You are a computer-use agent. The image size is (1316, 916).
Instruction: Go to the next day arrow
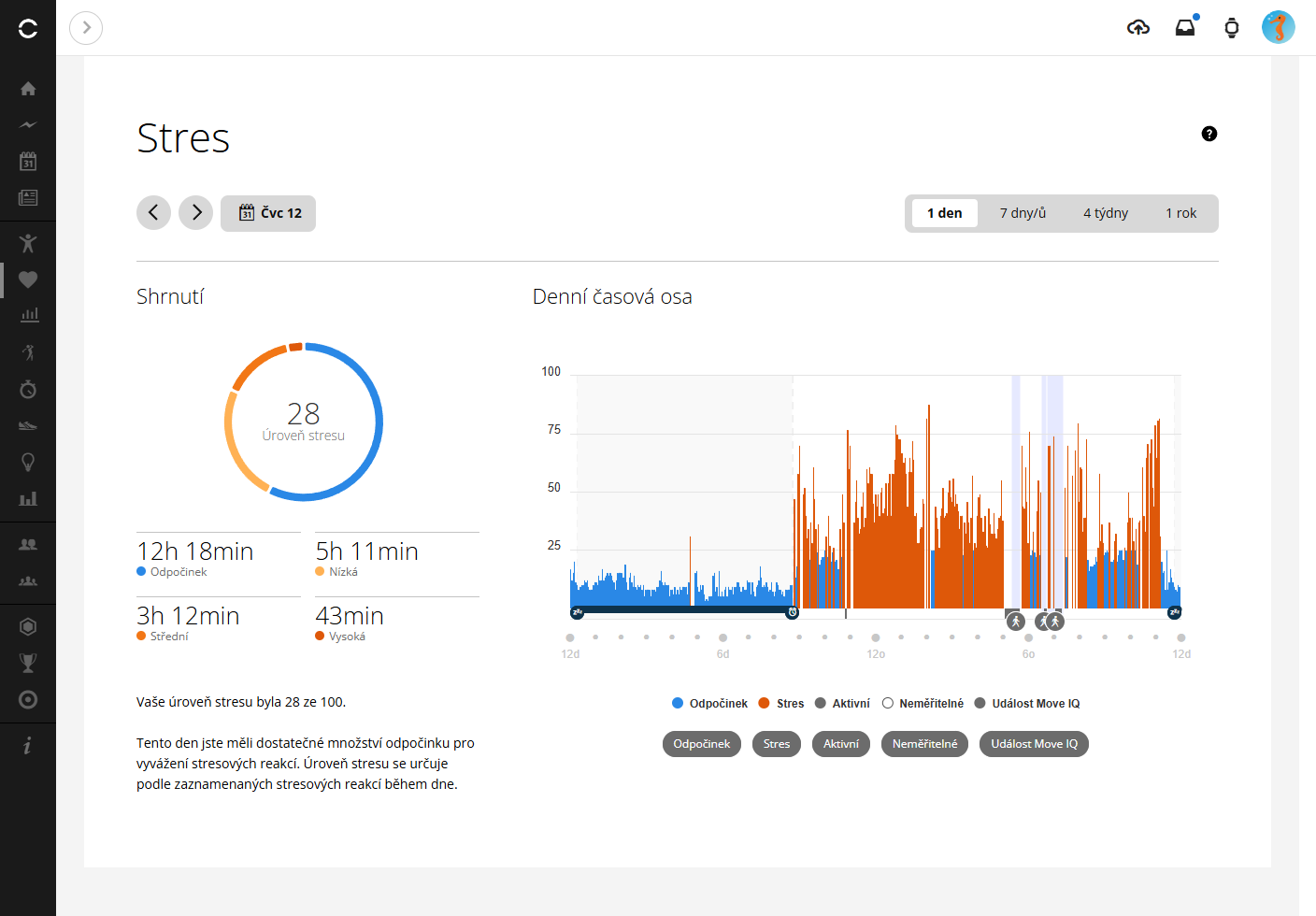[196, 213]
